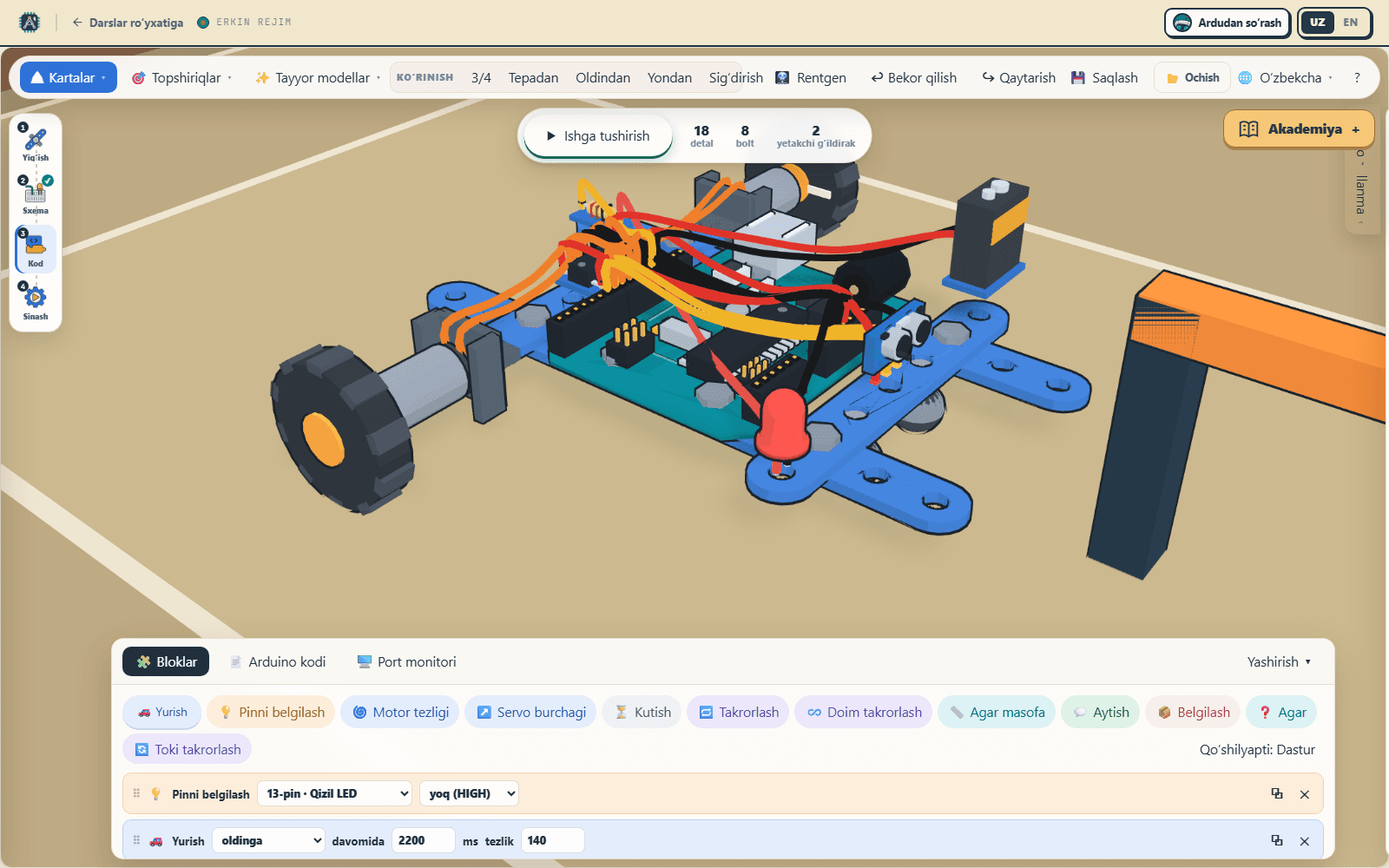Duplicate the Pinni belgilash block
This screenshot has height=868, width=1389.
point(1277,793)
